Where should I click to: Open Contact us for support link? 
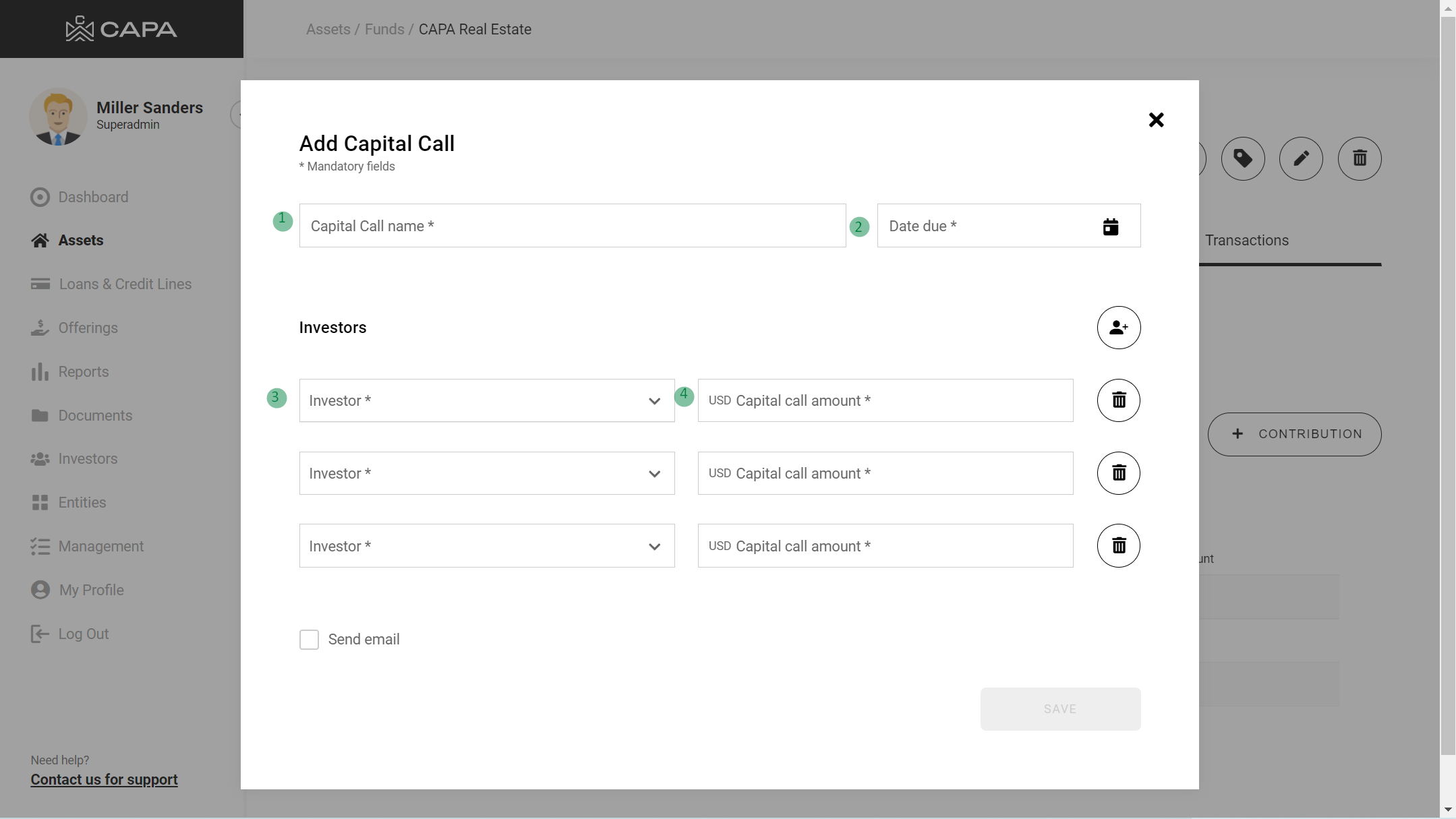104,780
